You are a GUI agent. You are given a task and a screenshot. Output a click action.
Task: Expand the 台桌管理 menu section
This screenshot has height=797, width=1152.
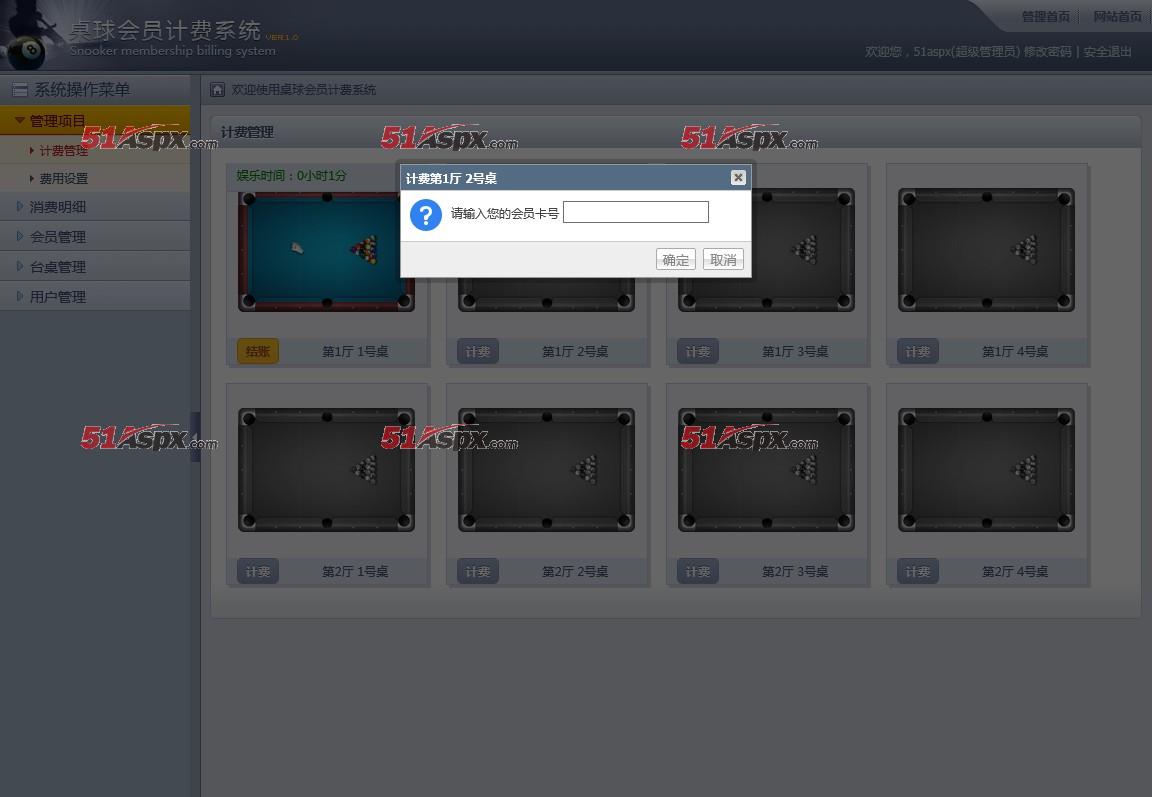tap(95, 267)
